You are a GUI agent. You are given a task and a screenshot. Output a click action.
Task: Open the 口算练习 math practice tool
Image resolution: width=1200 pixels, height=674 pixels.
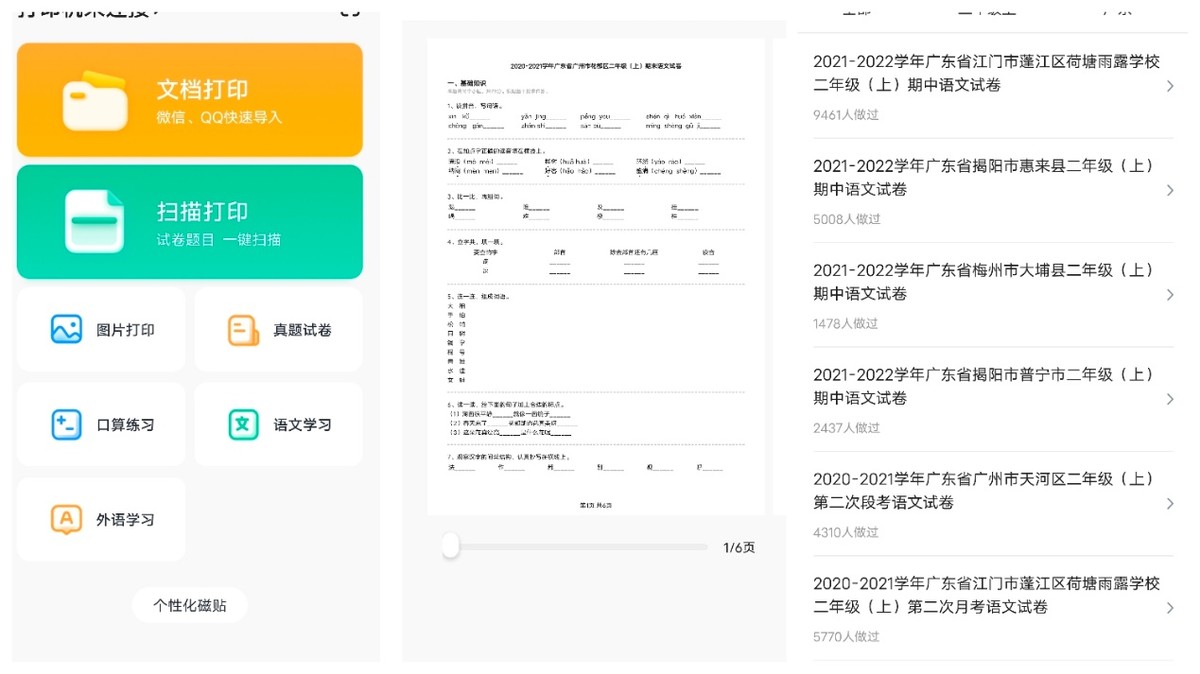(x=100, y=423)
